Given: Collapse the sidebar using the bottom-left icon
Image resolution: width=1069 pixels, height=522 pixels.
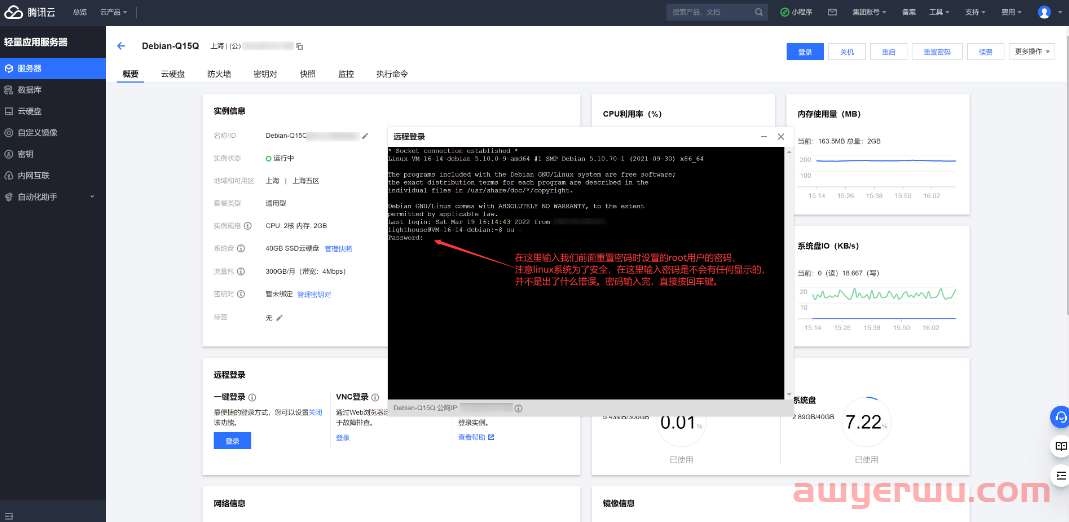Looking at the screenshot, I should click(x=8, y=515).
